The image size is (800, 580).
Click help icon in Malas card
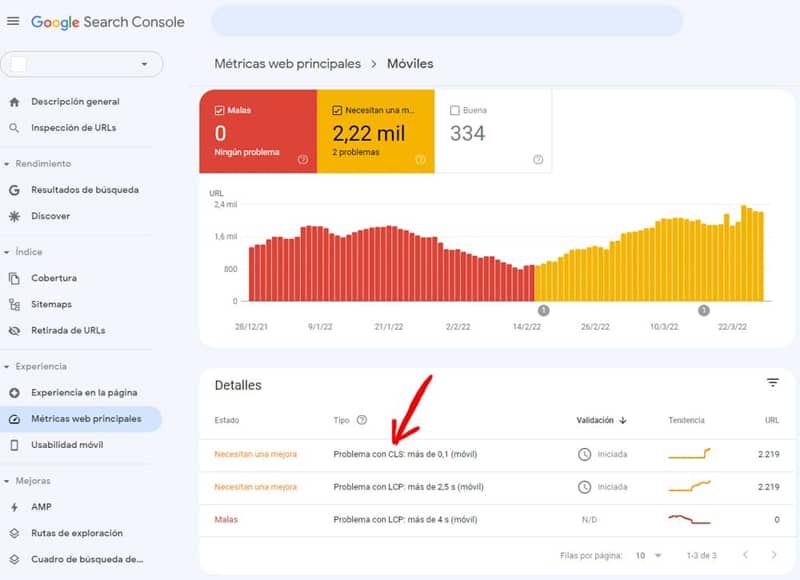[303, 160]
